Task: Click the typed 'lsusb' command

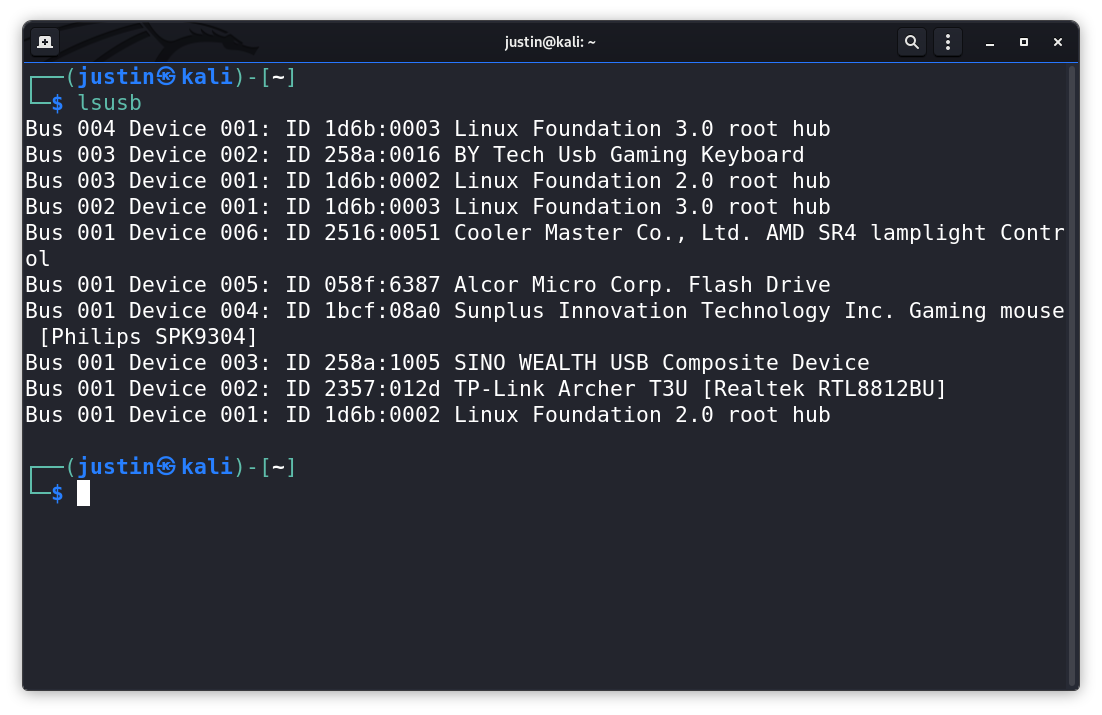Action: point(110,103)
